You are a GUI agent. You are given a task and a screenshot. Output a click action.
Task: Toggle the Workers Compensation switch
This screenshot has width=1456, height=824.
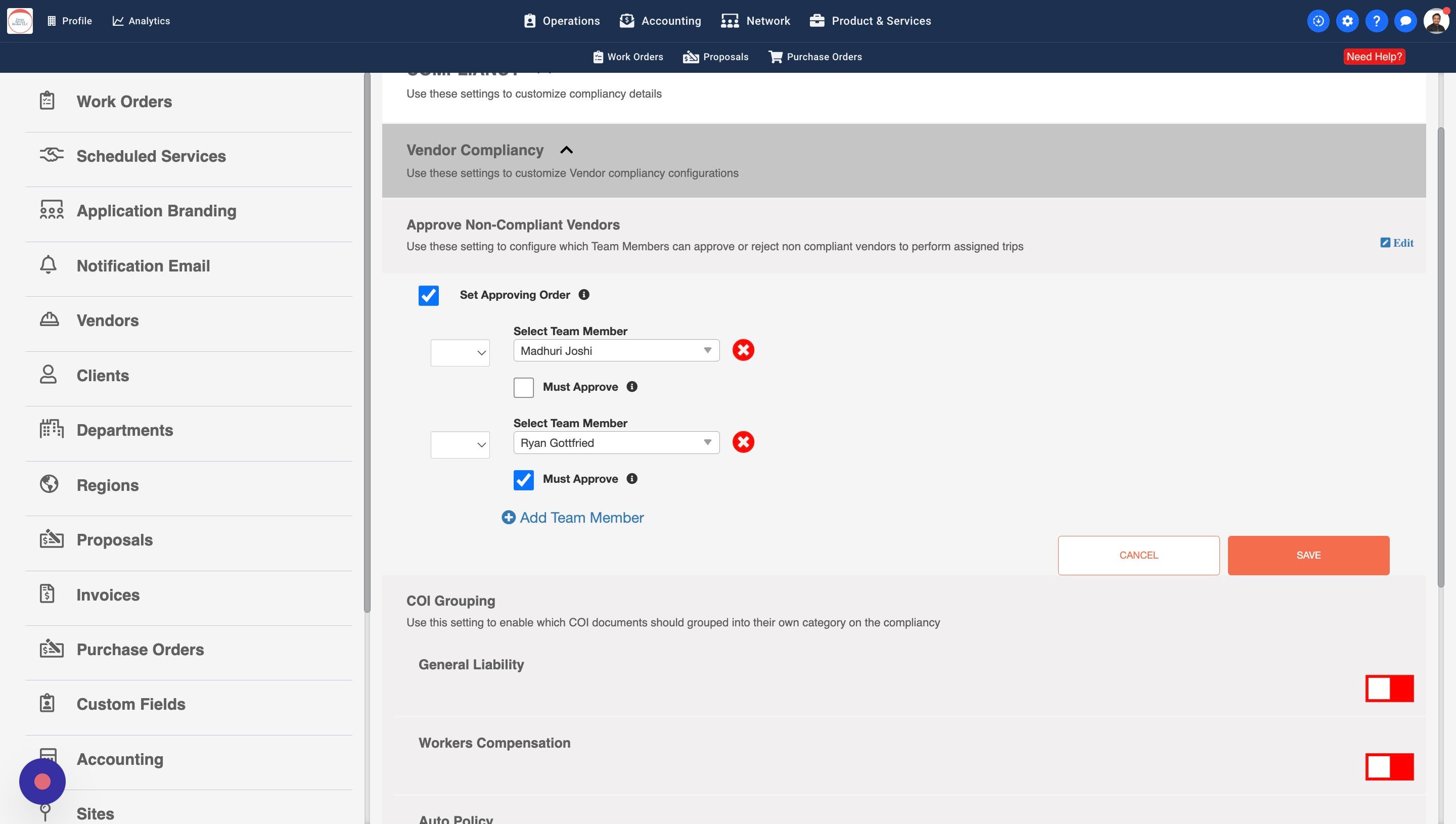pyautogui.click(x=1389, y=767)
